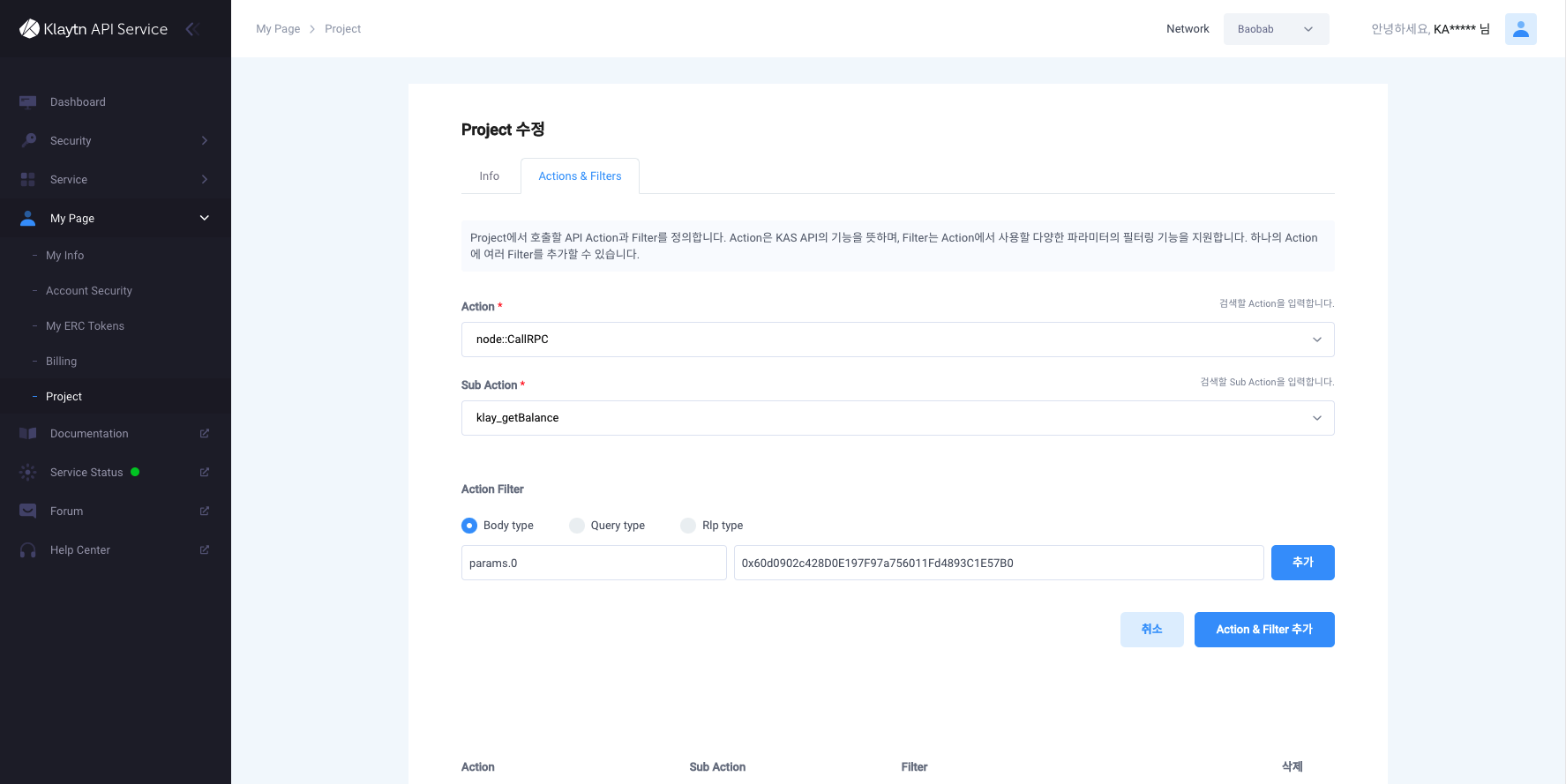Click the Klaytn API Service logo
1566x784 pixels.
click(x=94, y=29)
